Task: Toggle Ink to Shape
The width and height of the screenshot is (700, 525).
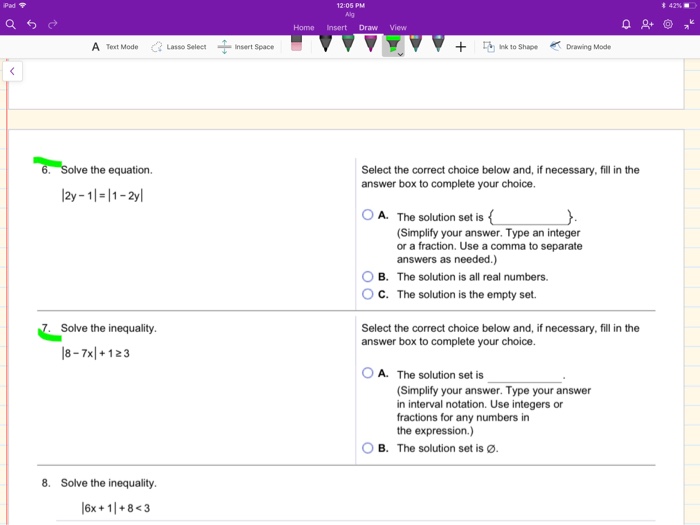Action: (x=510, y=47)
